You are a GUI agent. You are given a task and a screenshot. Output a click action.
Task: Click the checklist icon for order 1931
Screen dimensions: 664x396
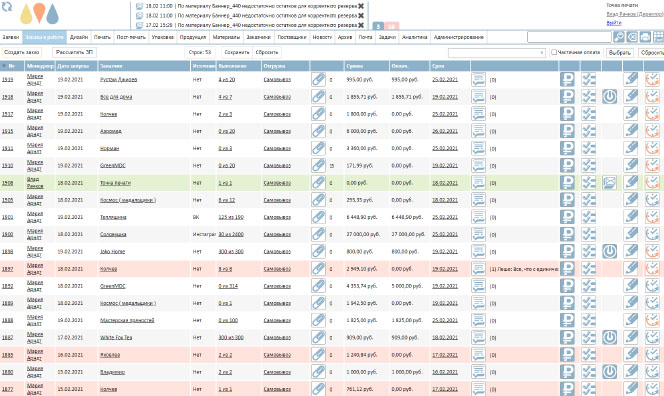(588, 148)
